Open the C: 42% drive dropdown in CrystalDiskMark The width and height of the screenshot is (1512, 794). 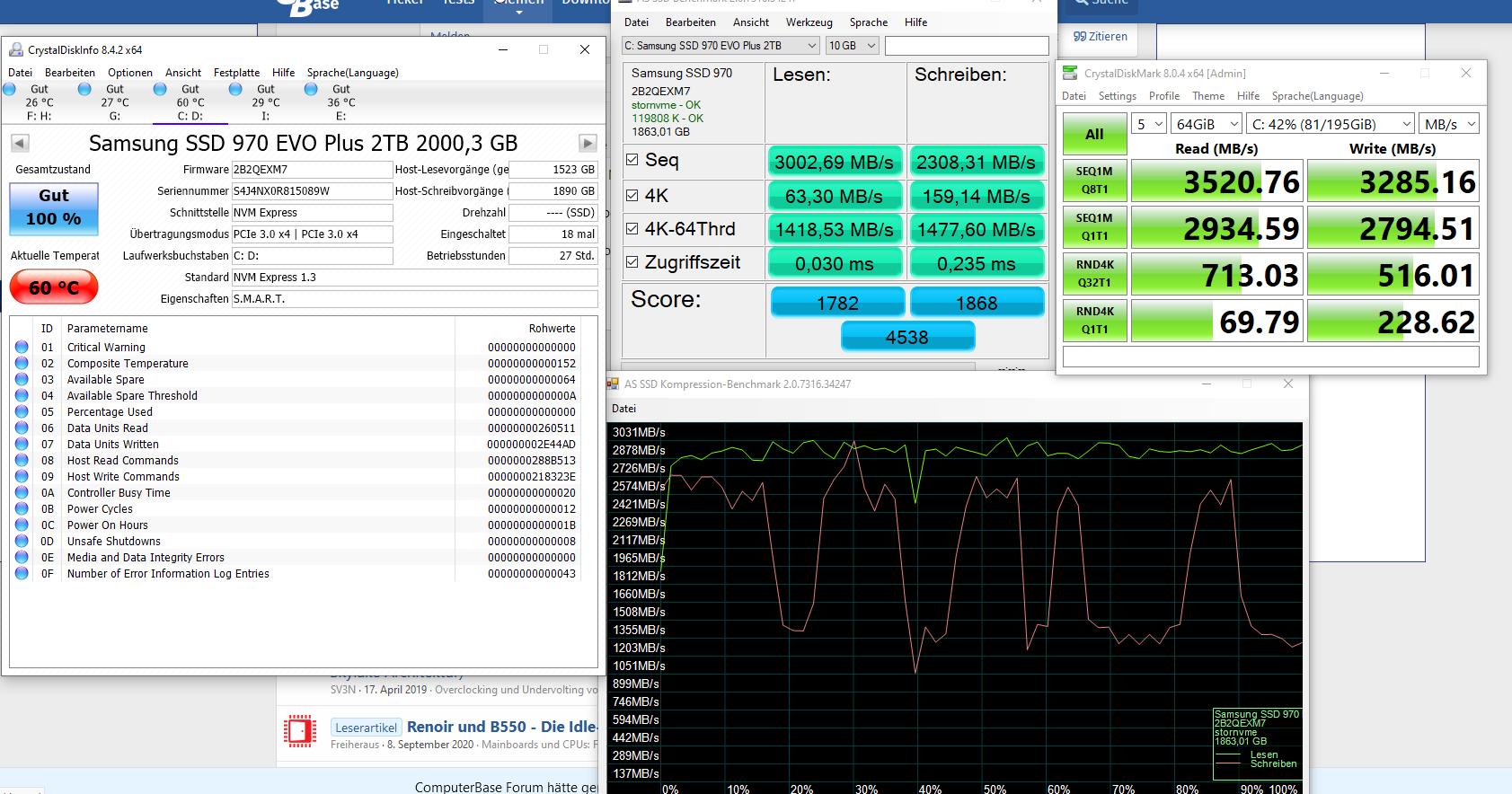1331,124
